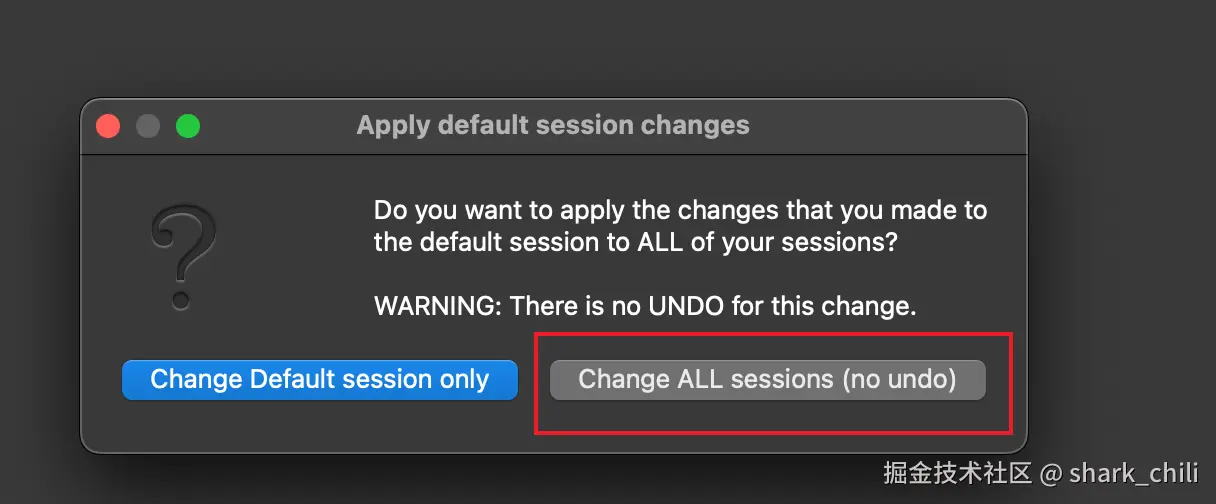Viewport: 1216px width, 504px height.
Task: Click the word "UNDO" in the warning
Action: click(x=685, y=306)
